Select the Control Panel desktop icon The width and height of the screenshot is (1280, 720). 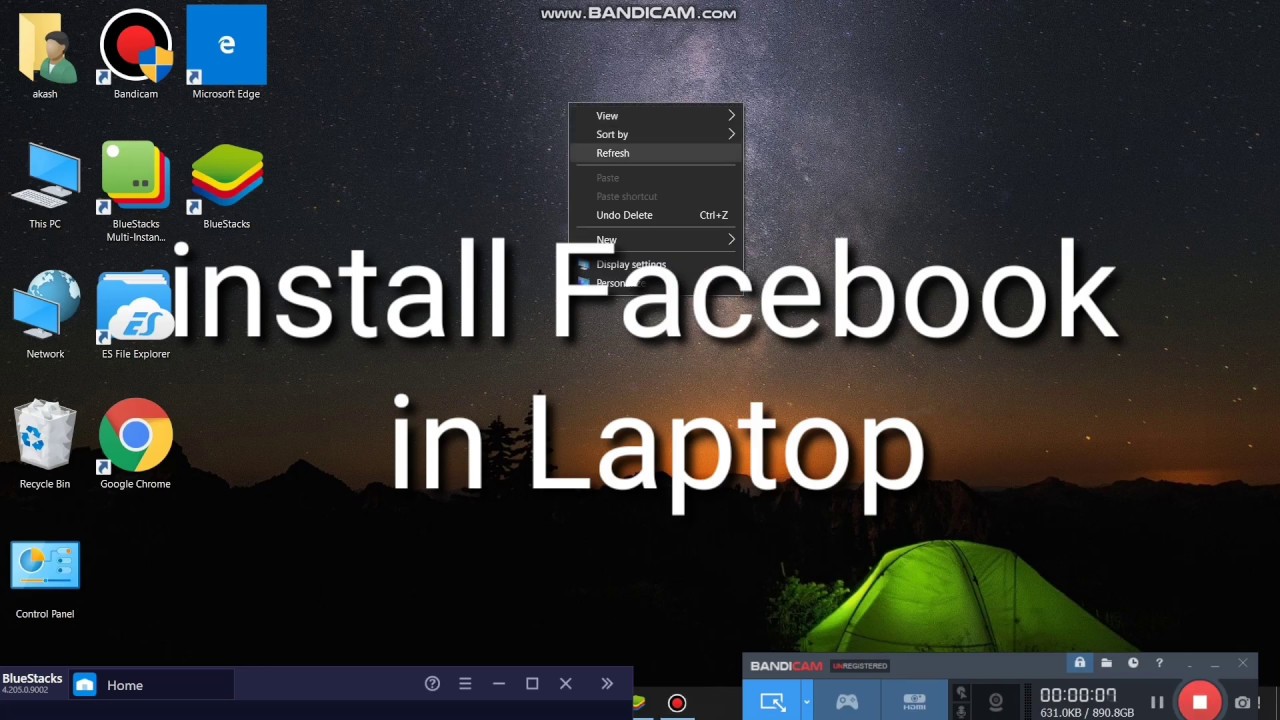(45, 580)
